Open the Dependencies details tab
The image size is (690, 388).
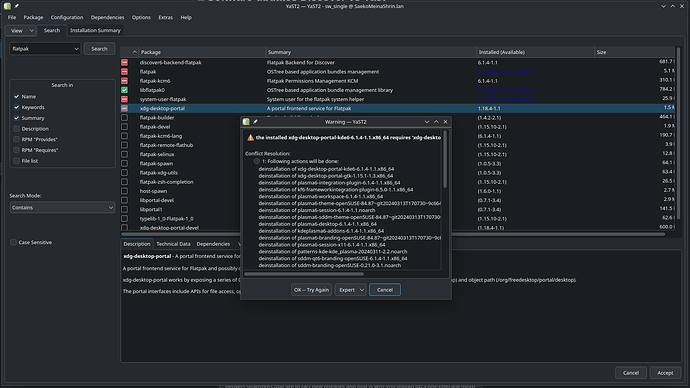[x=213, y=244]
